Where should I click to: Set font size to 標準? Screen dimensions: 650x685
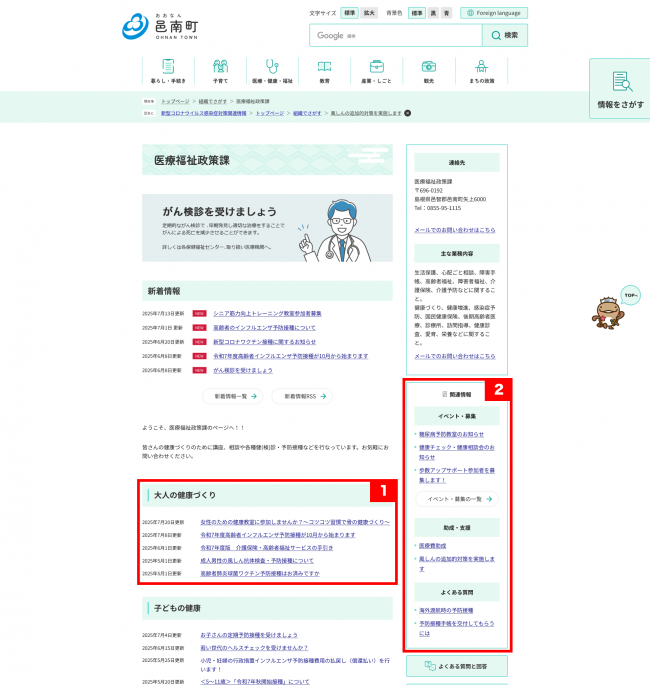pos(349,14)
